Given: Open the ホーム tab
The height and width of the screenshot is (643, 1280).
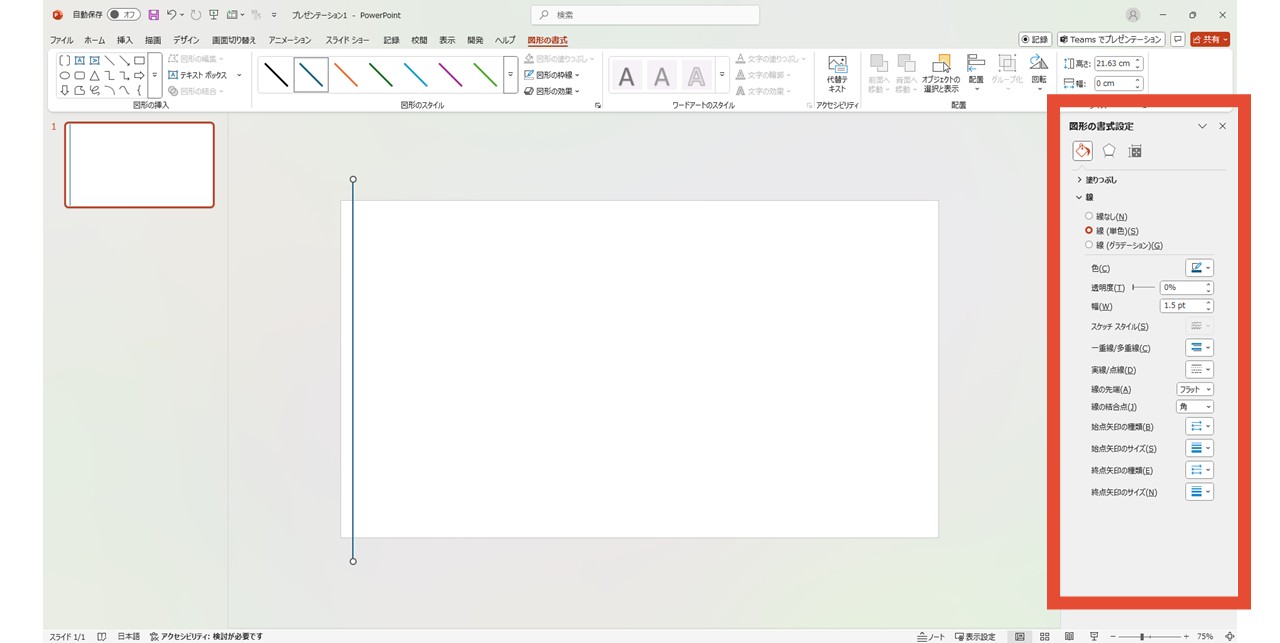Looking at the screenshot, I should coord(94,40).
